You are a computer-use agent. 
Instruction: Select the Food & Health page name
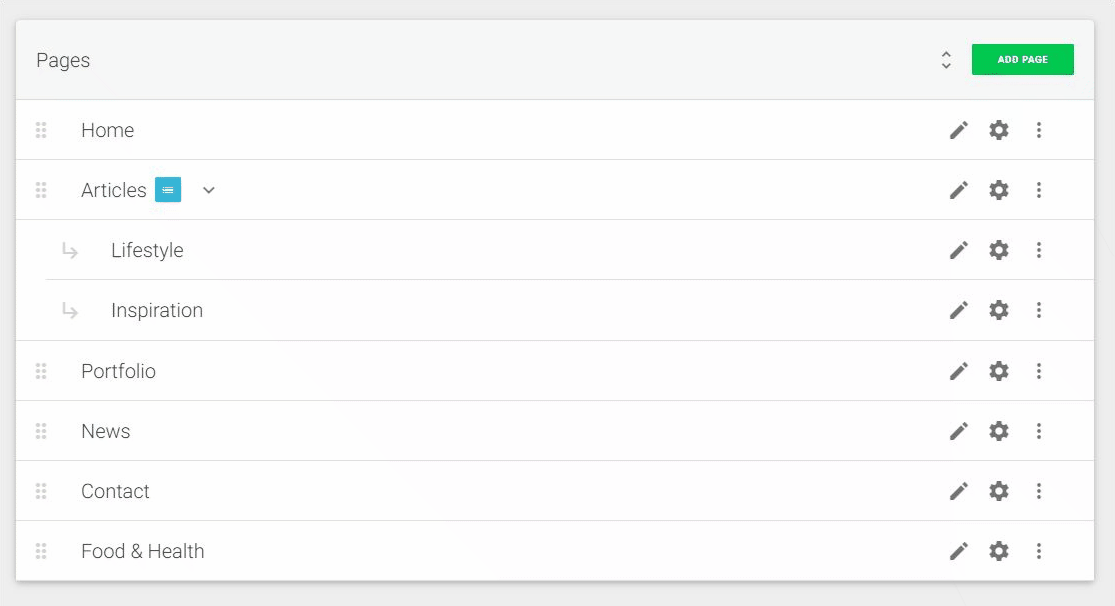point(142,551)
